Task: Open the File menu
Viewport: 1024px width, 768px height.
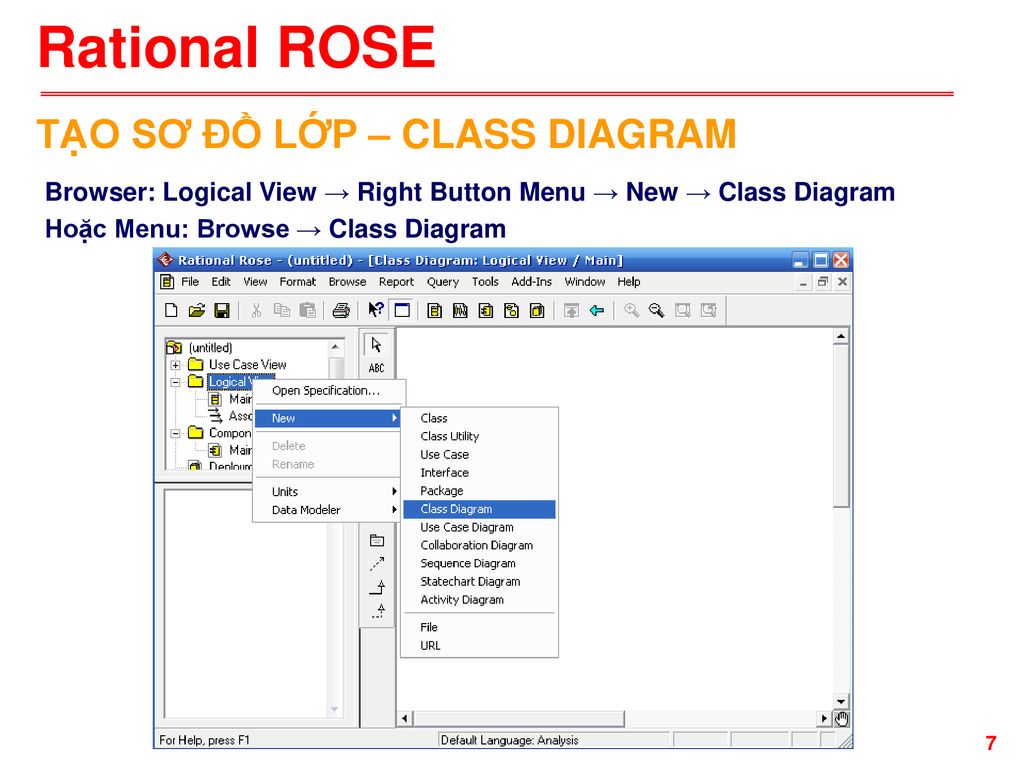Action: 190,282
